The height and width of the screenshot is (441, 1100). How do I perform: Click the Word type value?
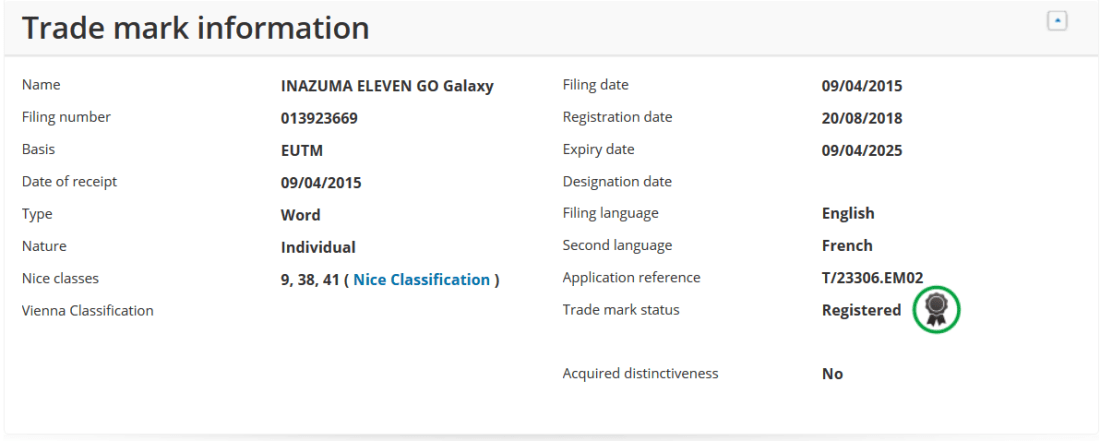pos(300,215)
